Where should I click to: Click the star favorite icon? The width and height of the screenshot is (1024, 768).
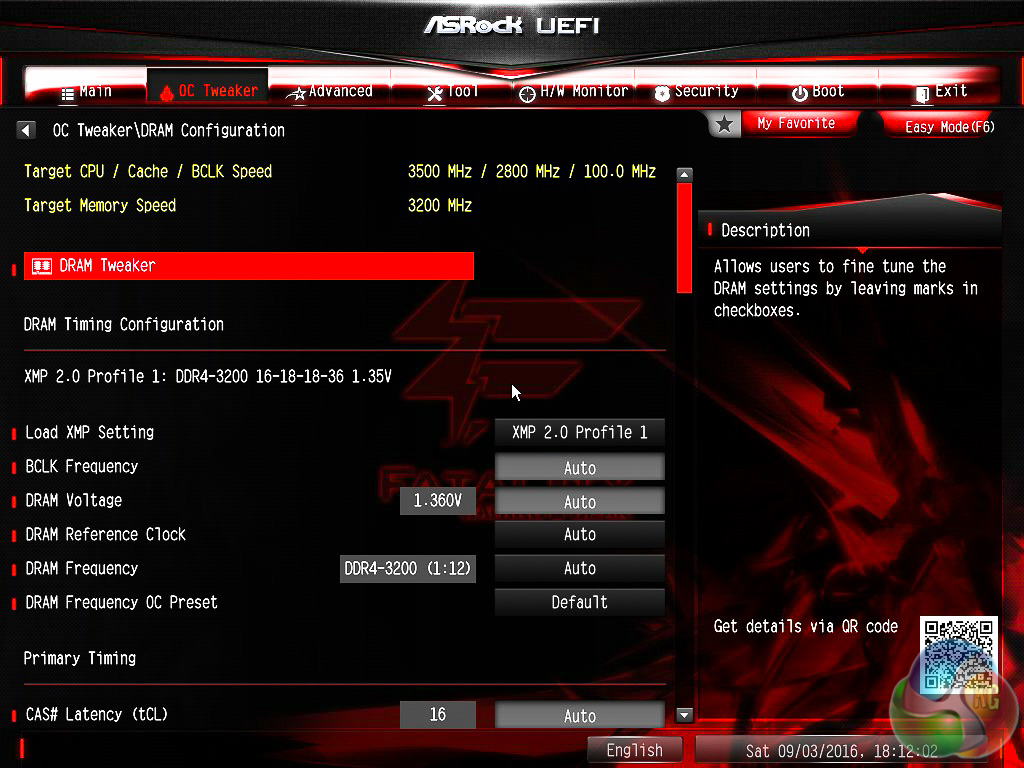tap(724, 124)
